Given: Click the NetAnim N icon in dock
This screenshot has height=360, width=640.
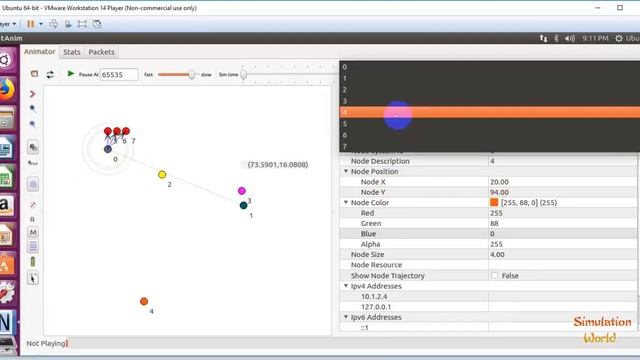Looking at the screenshot, I should (x=7, y=322).
